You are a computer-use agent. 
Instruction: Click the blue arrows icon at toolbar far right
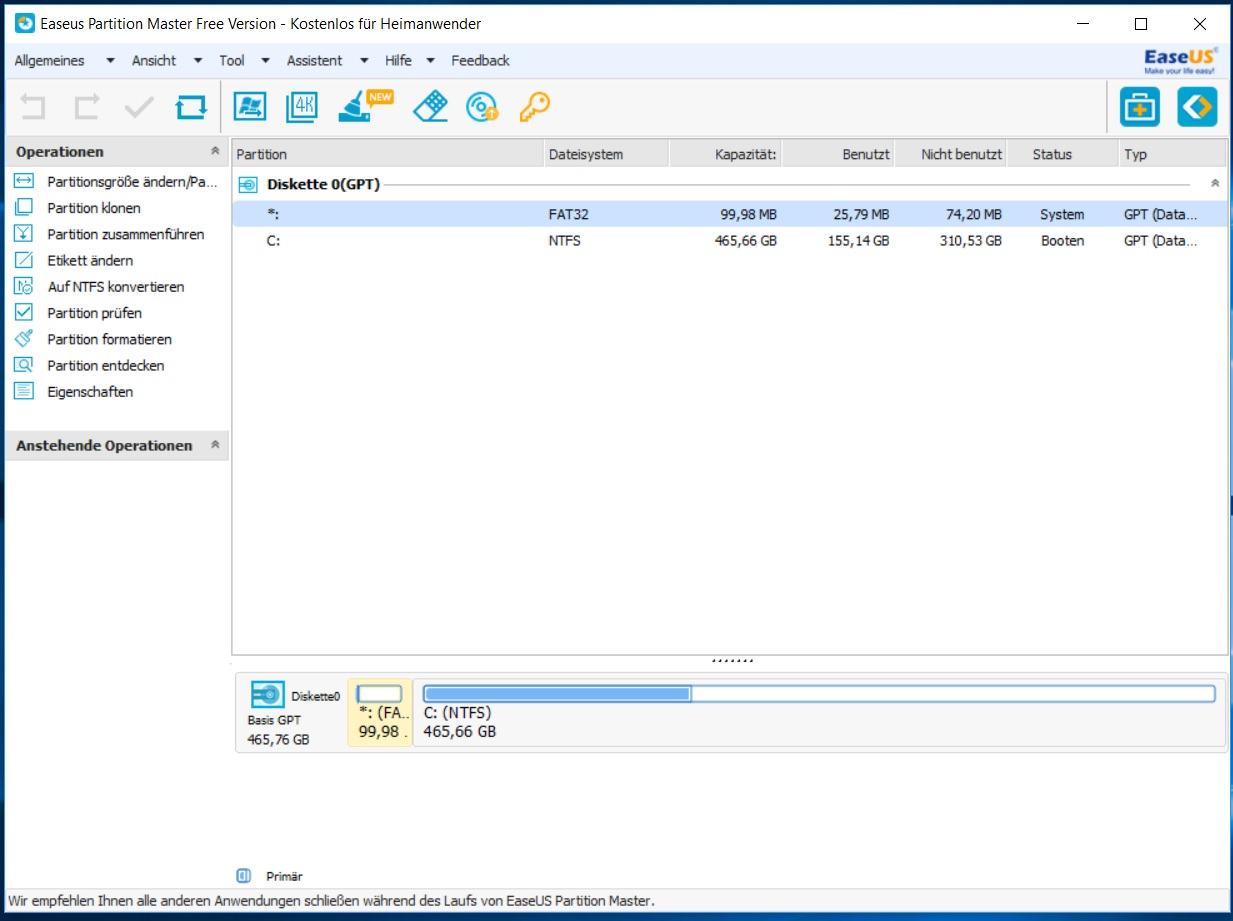(1197, 107)
